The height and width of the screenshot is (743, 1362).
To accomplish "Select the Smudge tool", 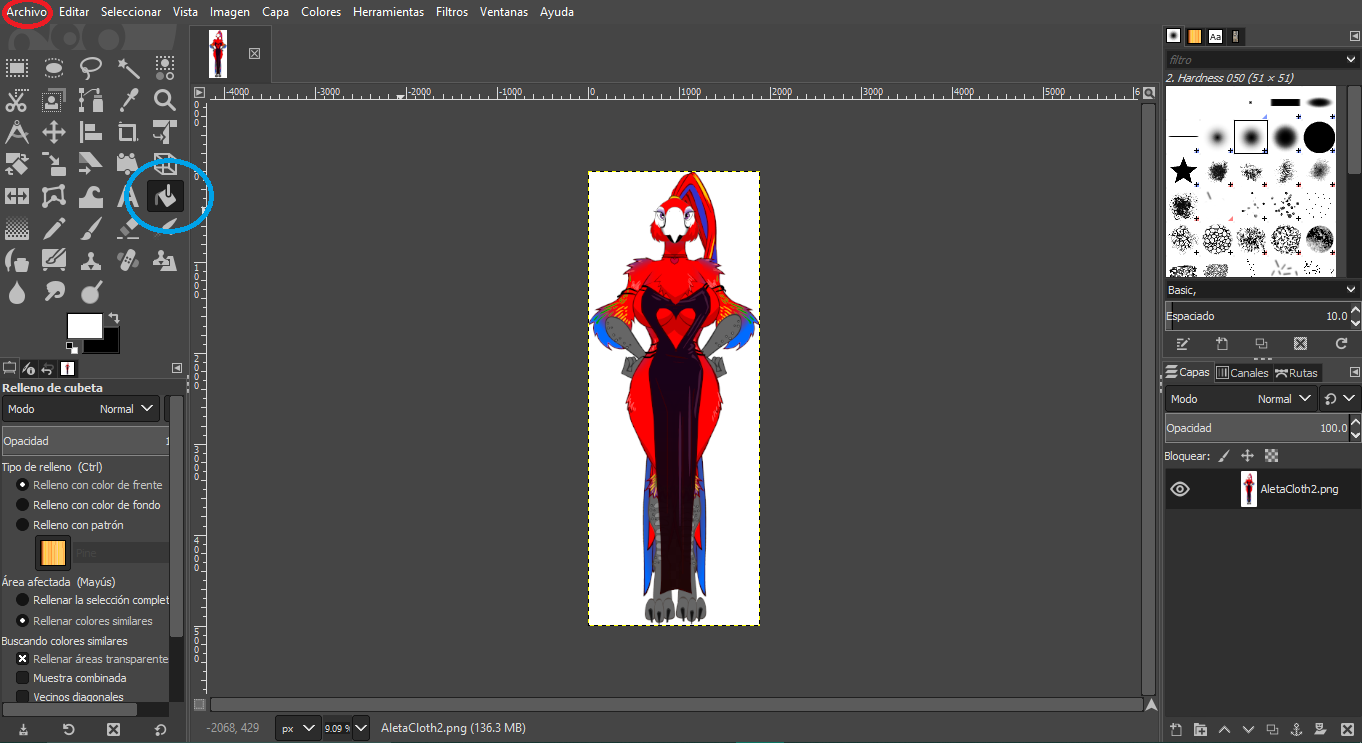I will (54, 293).
